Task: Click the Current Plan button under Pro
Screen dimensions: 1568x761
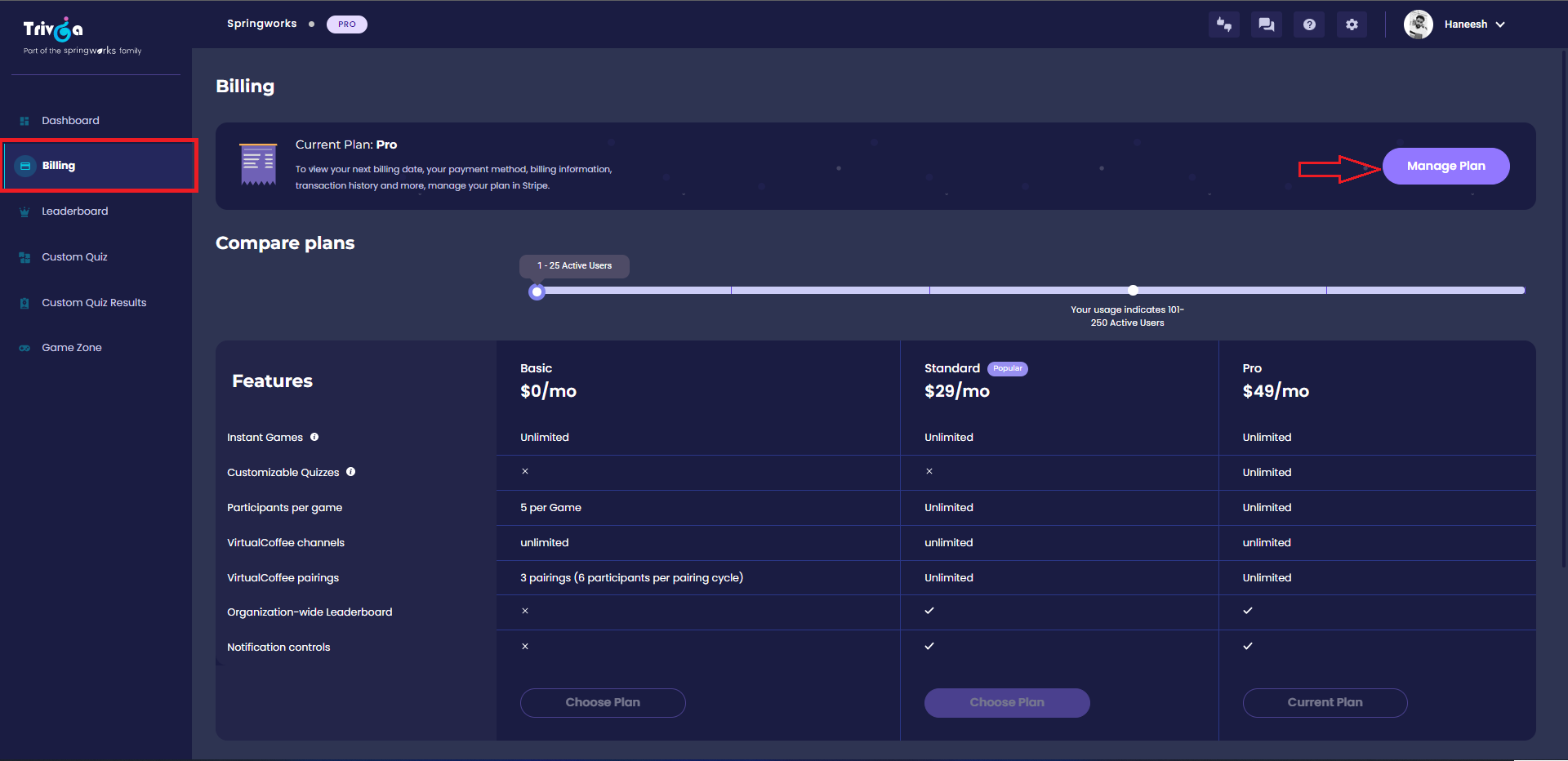Action: (x=1325, y=703)
